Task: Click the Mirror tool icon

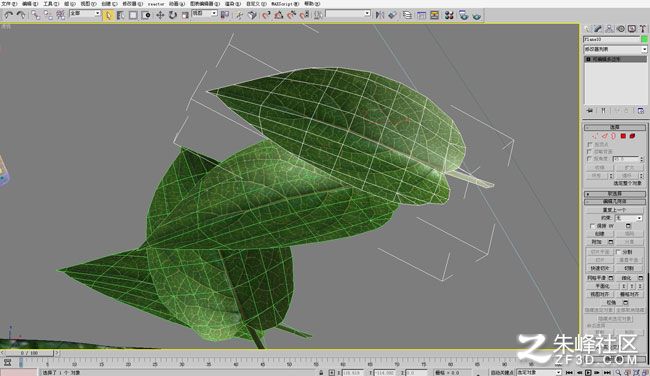Action: (x=379, y=15)
